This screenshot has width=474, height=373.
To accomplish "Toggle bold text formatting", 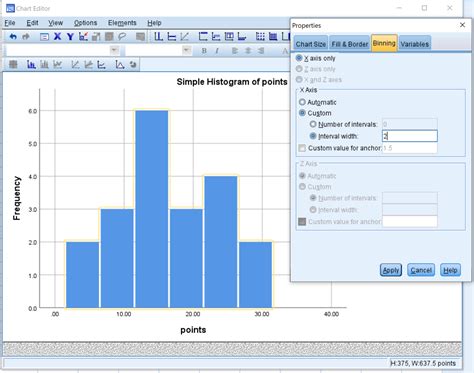I will (x=204, y=51).
